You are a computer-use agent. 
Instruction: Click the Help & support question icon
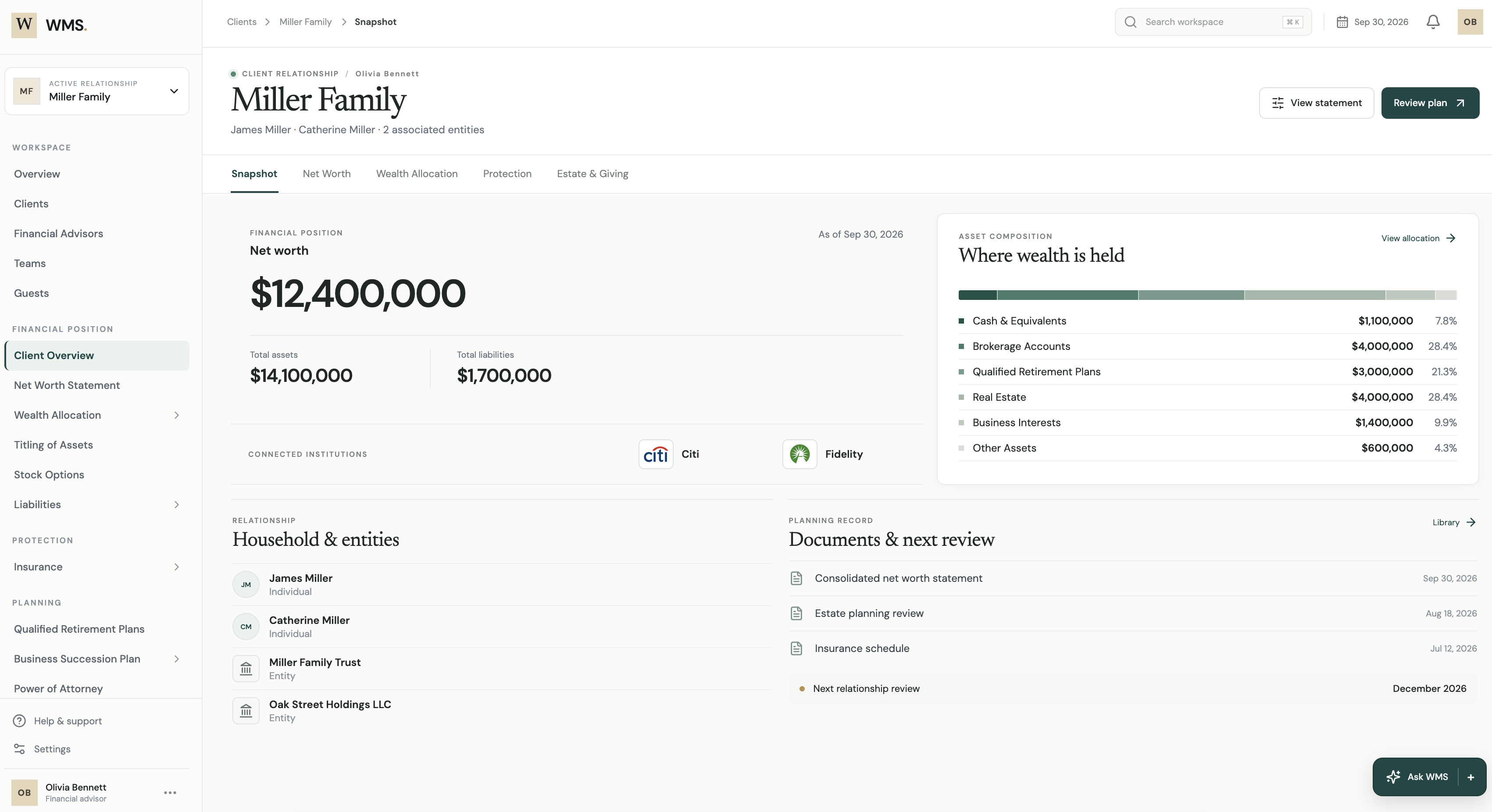(19, 720)
